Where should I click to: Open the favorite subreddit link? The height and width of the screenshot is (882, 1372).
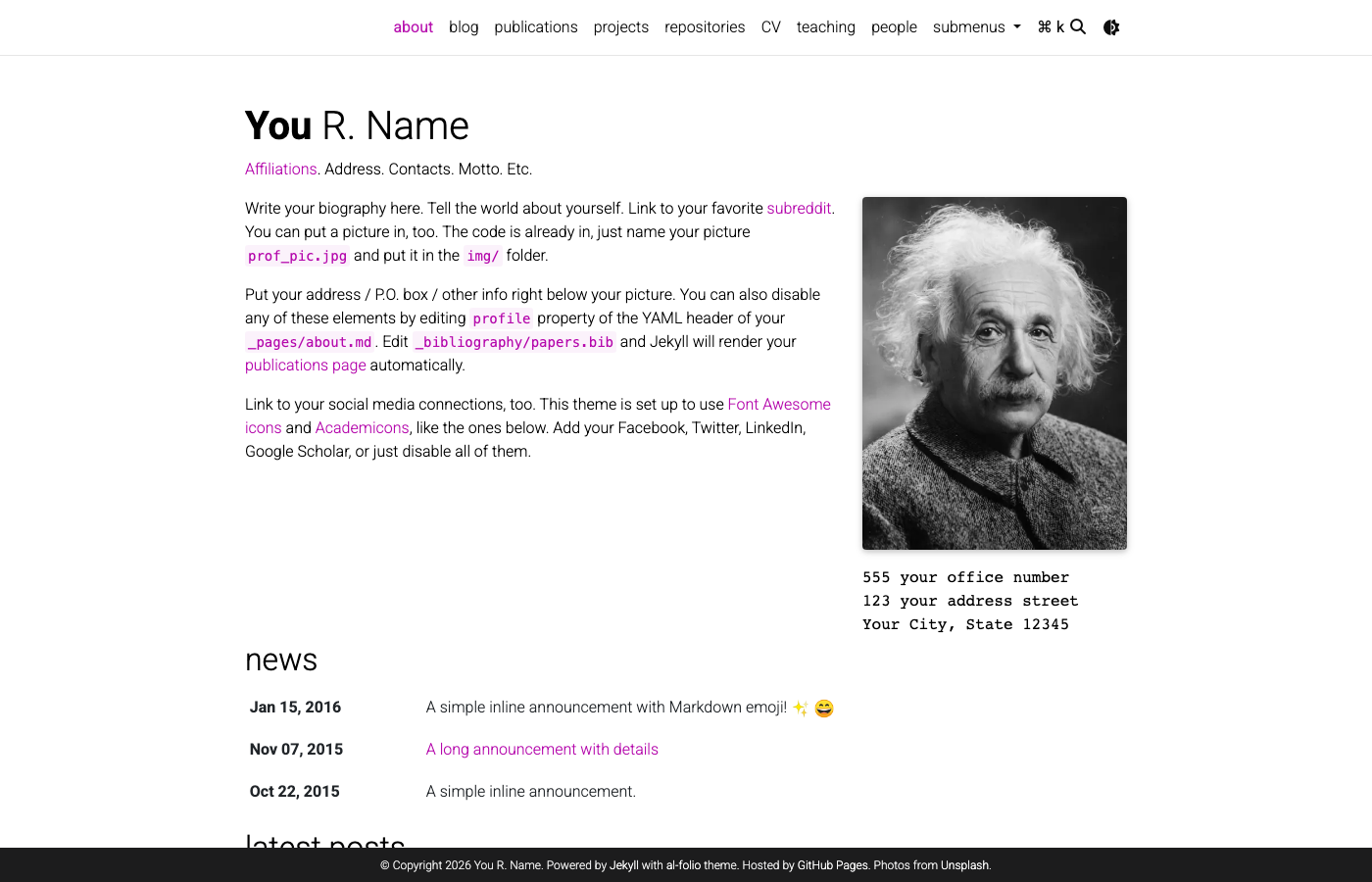tap(799, 208)
